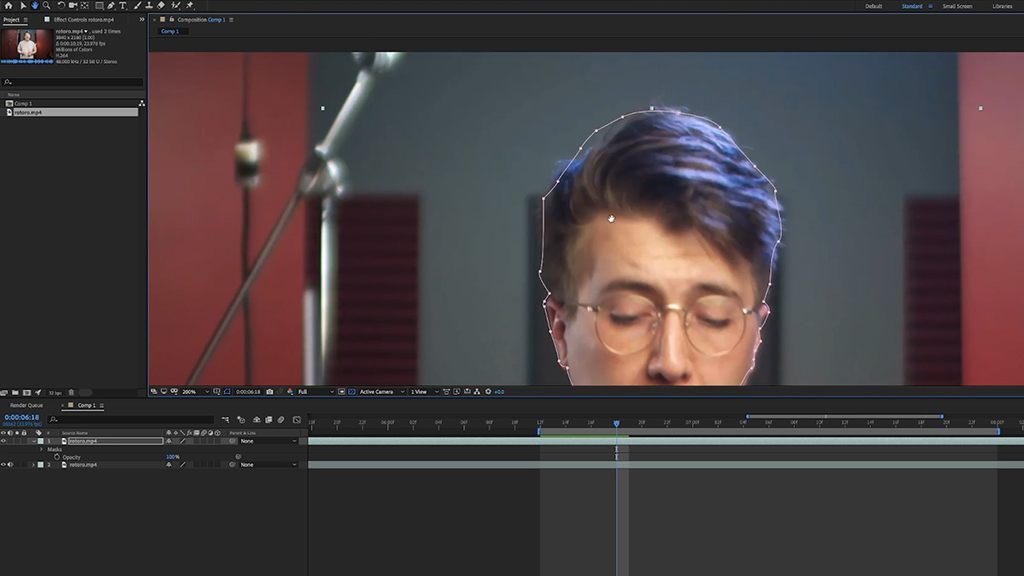Open the 200% magnification dropdown
Screen dimensions: 1024x576
click(x=195, y=392)
